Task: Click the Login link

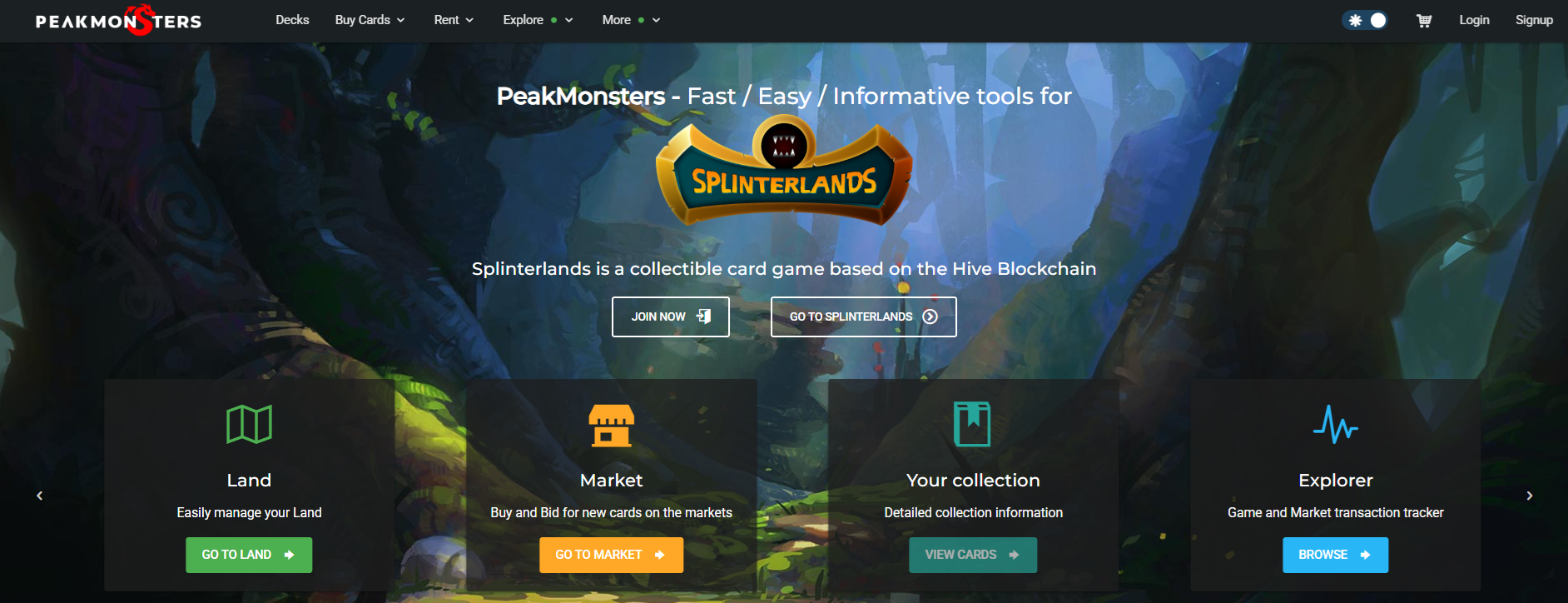Action: [1474, 20]
